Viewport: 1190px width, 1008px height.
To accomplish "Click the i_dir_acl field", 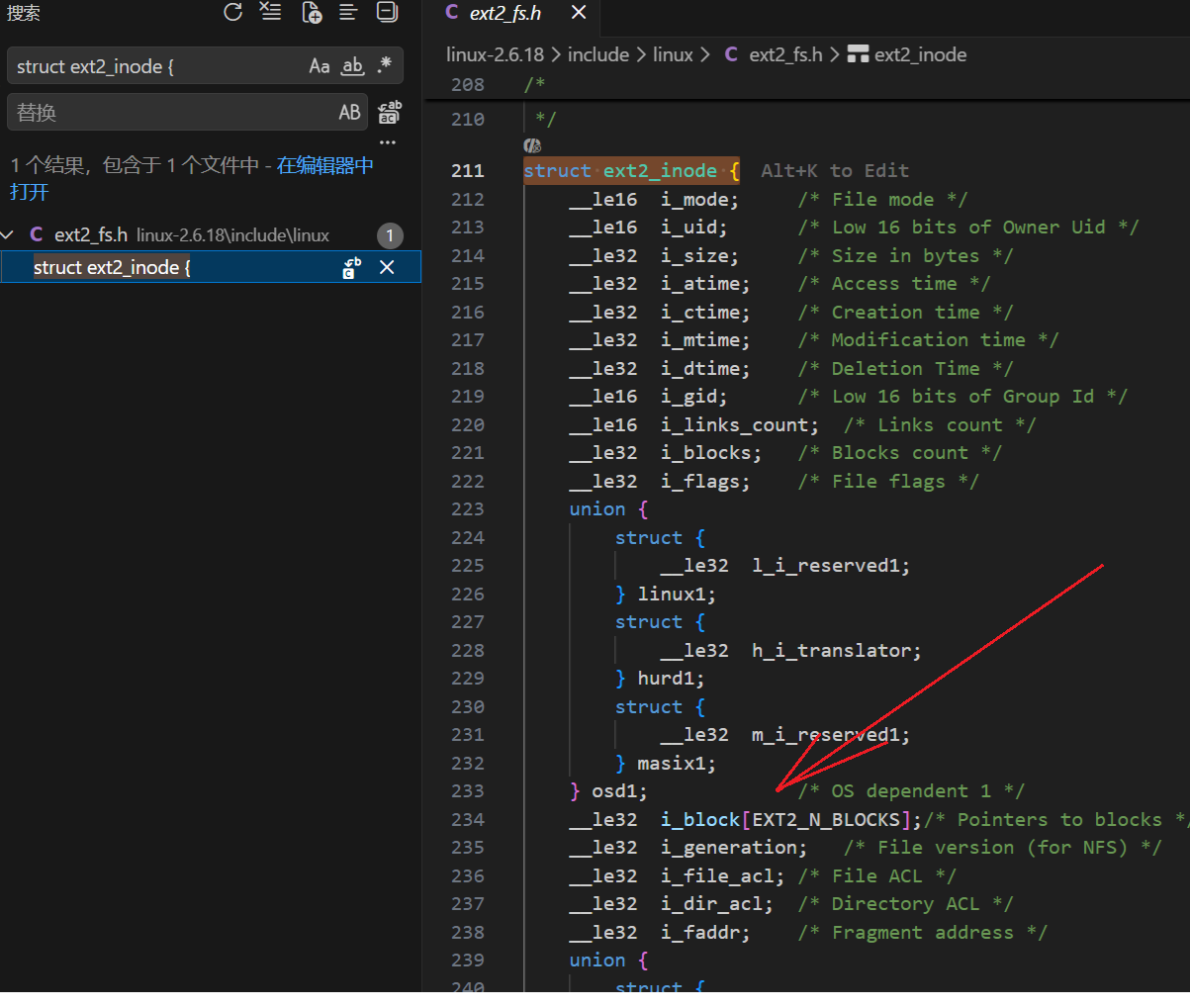I will point(717,904).
